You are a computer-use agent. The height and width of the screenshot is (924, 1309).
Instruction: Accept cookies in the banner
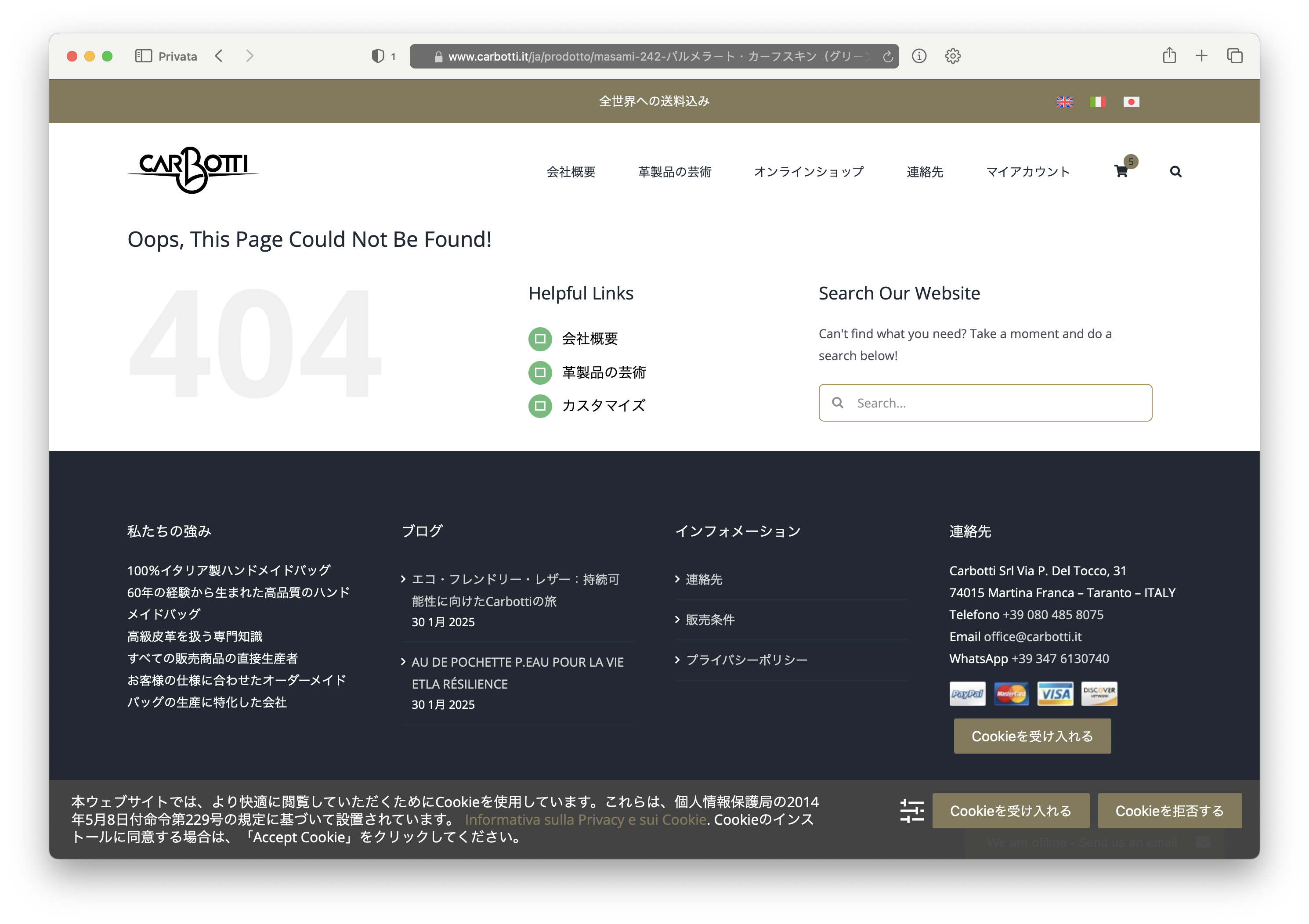point(1010,811)
